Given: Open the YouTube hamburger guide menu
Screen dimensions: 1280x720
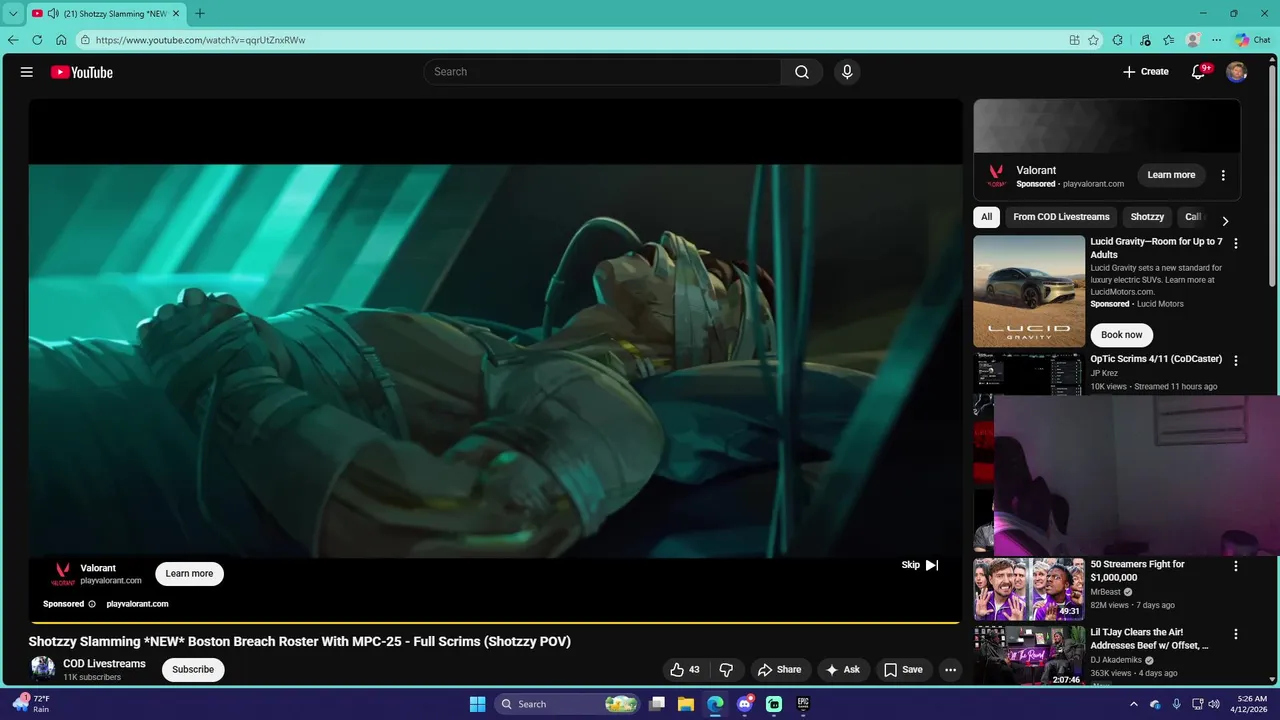Looking at the screenshot, I should pos(27,72).
